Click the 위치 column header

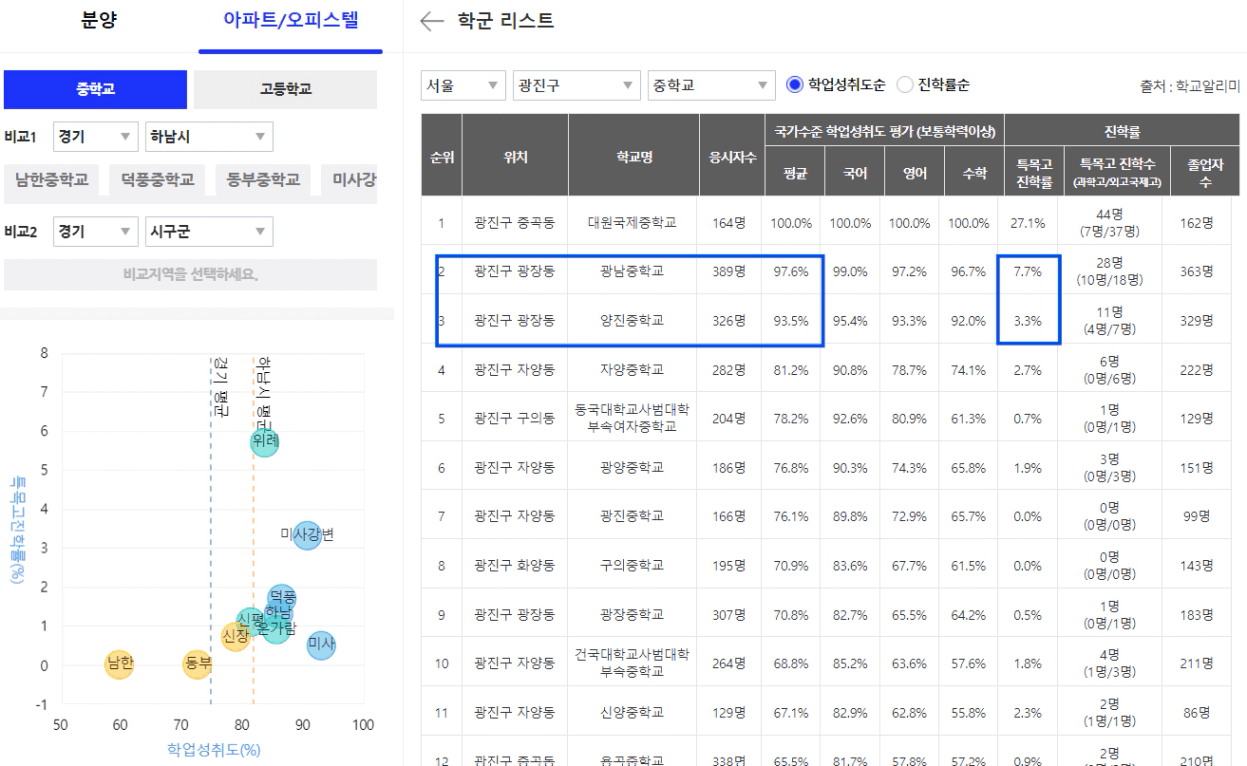point(515,156)
